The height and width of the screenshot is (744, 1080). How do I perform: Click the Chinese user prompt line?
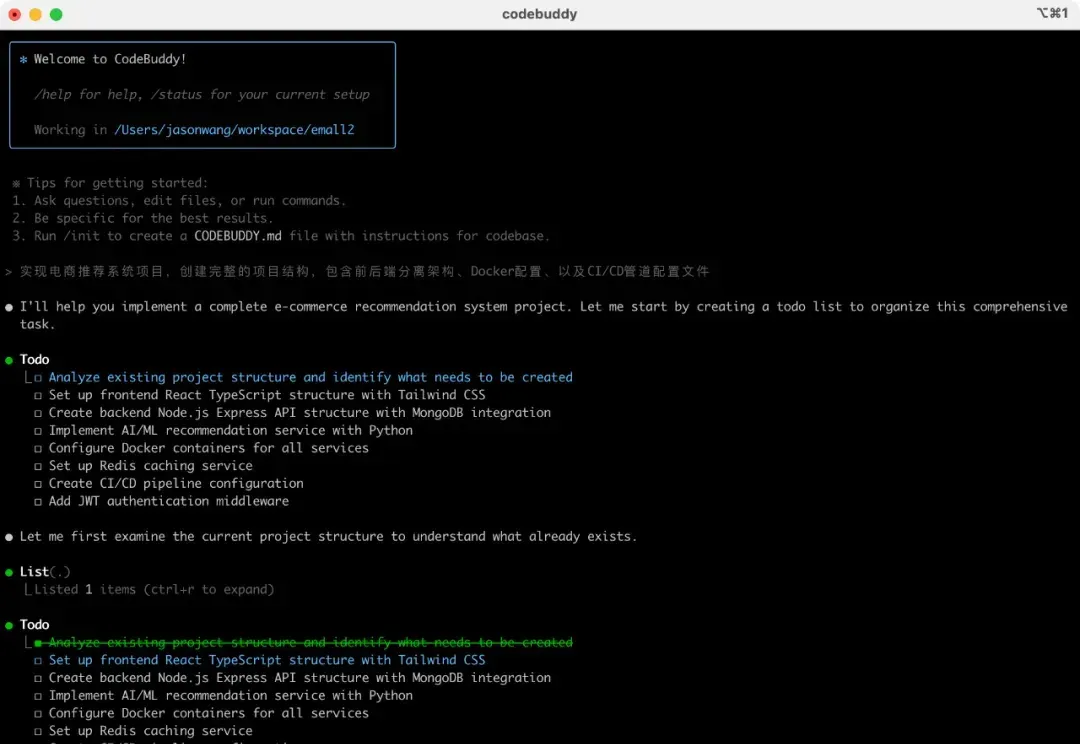[x=364, y=271]
